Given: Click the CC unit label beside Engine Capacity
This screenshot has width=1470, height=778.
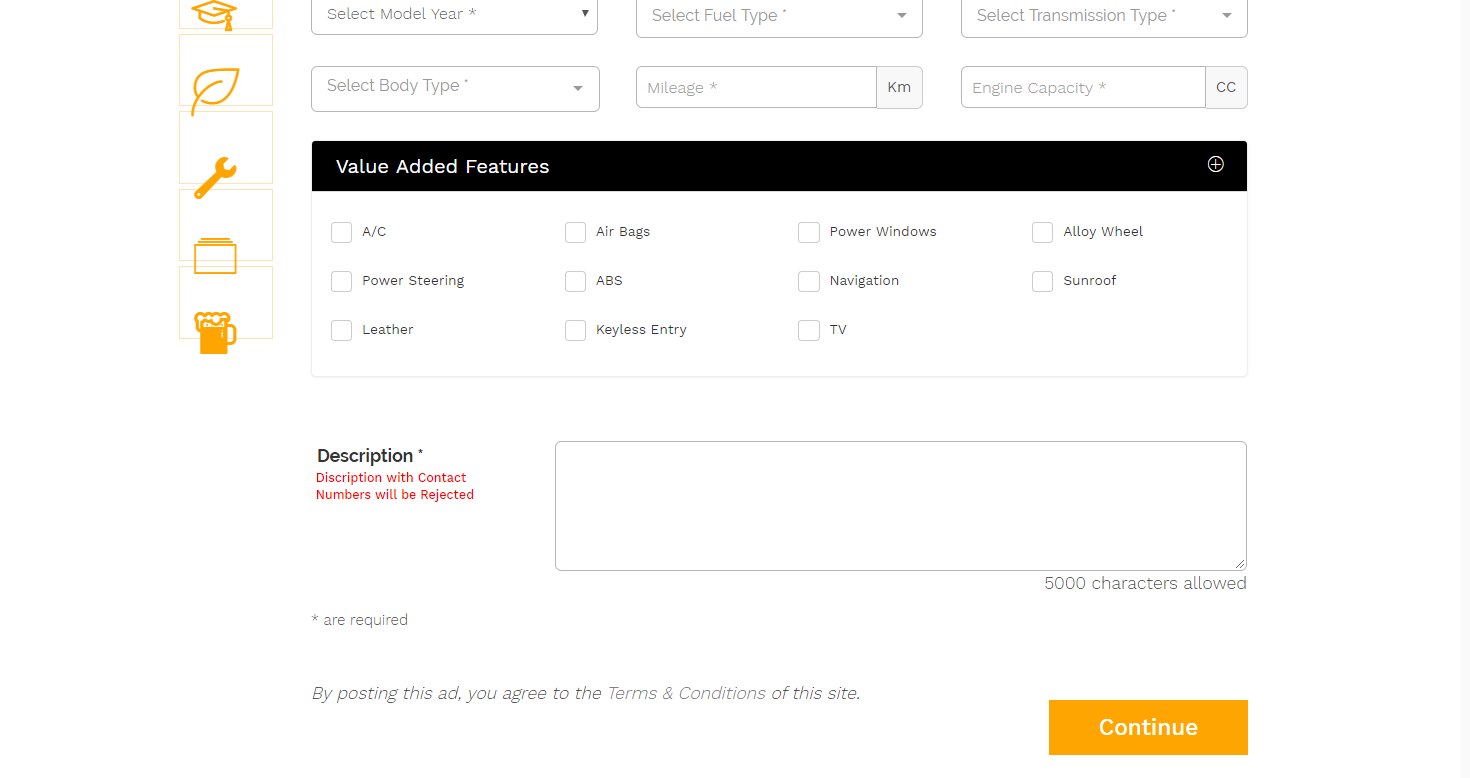Looking at the screenshot, I should pyautogui.click(x=1226, y=87).
